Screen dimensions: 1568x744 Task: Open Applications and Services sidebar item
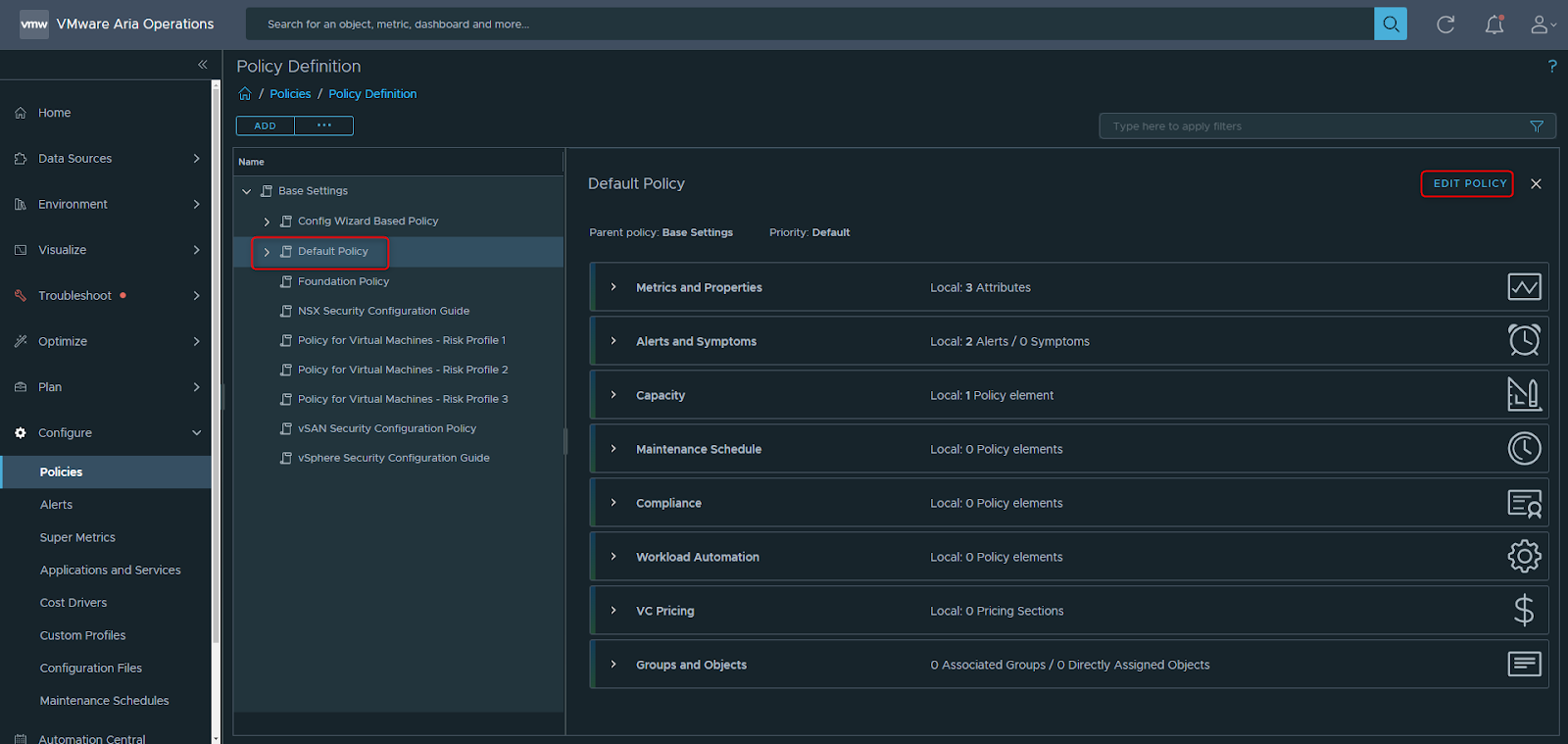[x=110, y=570]
